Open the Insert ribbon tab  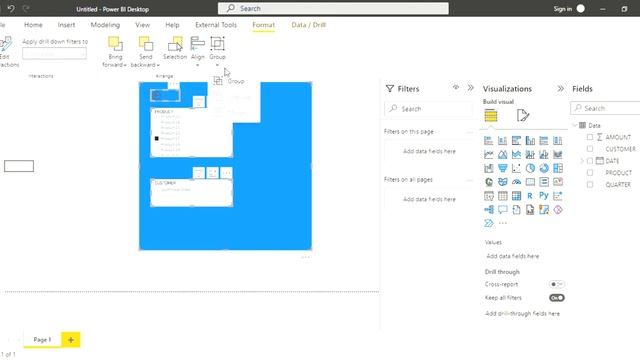(66, 25)
